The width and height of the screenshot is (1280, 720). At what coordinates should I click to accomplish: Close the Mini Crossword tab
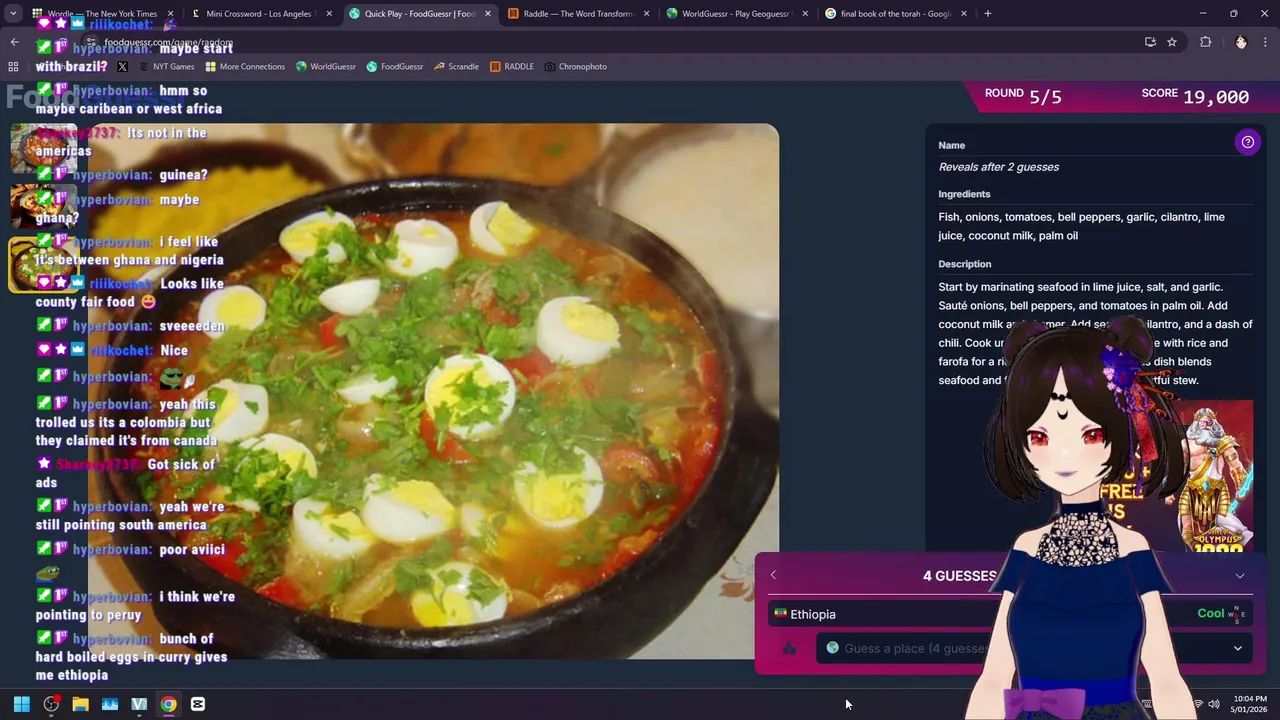(x=328, y=14)
